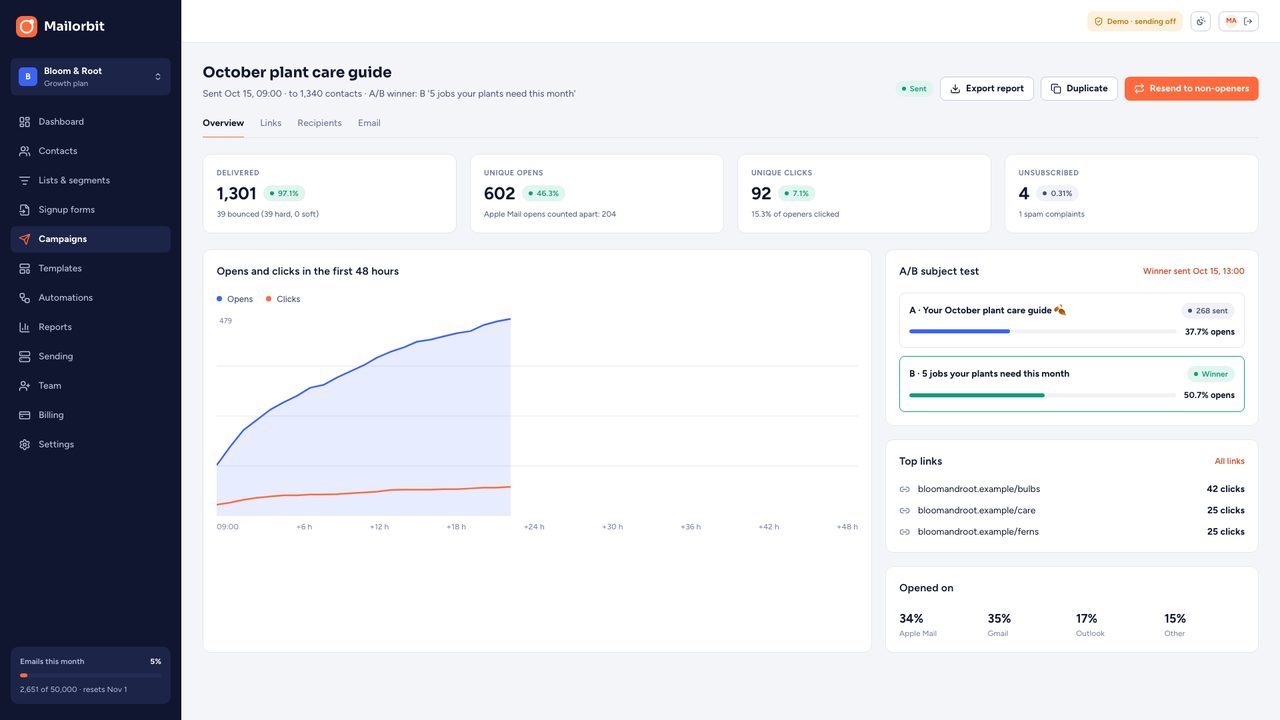Go to Billing

[x=90, y=415]
